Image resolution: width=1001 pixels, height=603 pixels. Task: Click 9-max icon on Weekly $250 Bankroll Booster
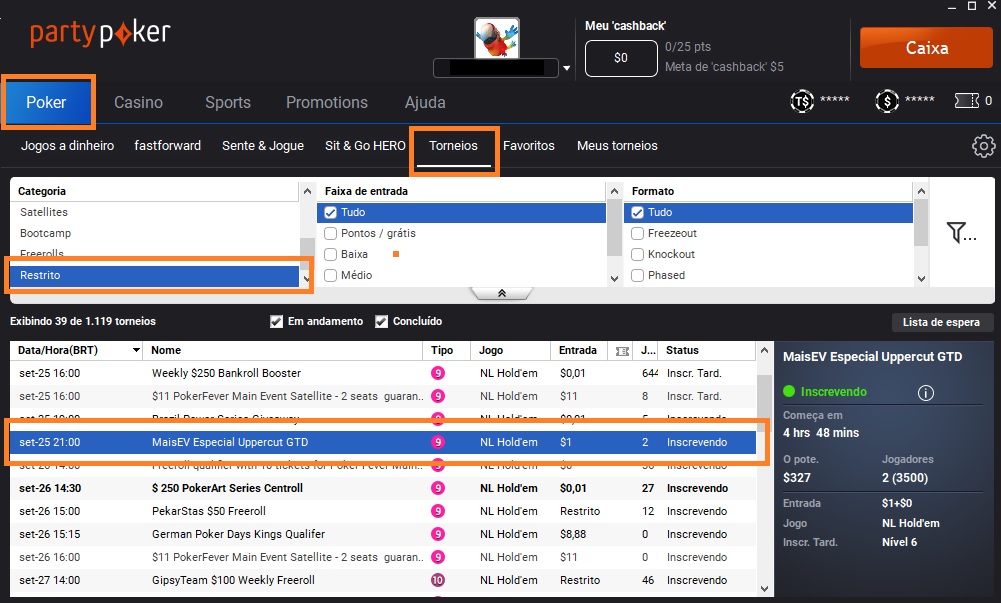pos(438,373)
